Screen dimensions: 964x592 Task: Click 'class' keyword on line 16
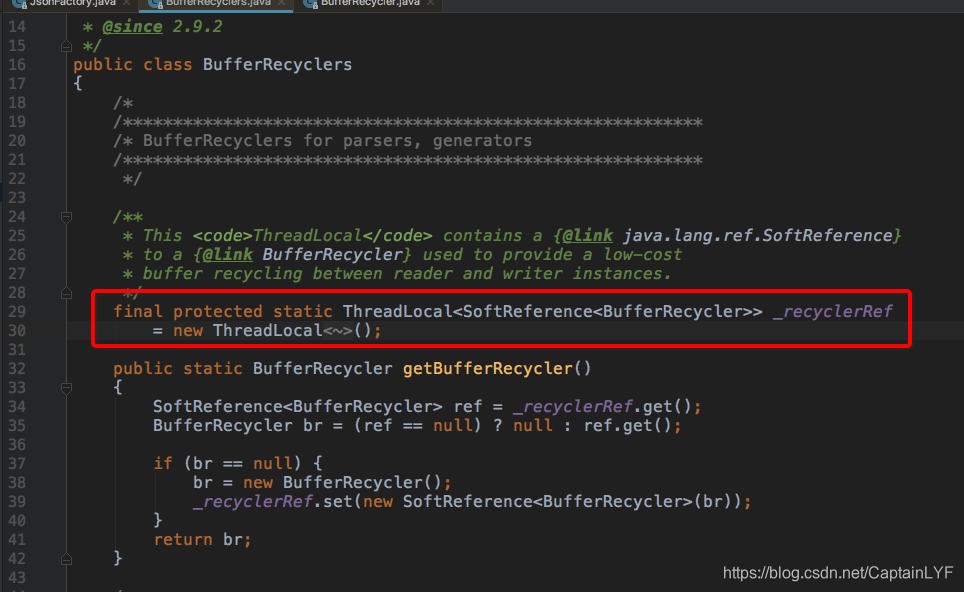tap(168, 65)
